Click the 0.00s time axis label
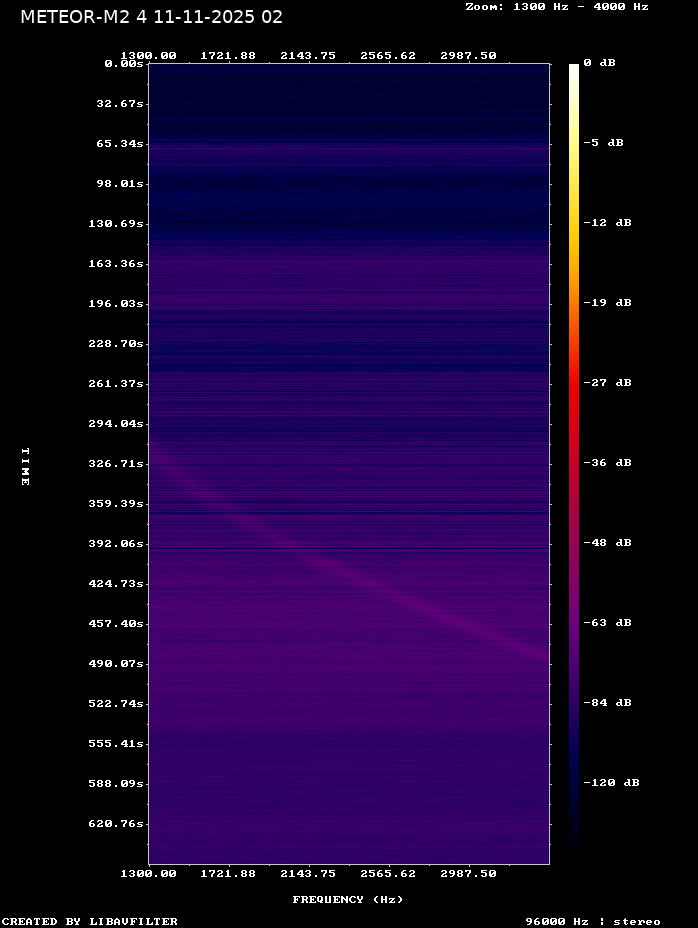698x928 pixels. pyautogui.click(x=124, y=63)
